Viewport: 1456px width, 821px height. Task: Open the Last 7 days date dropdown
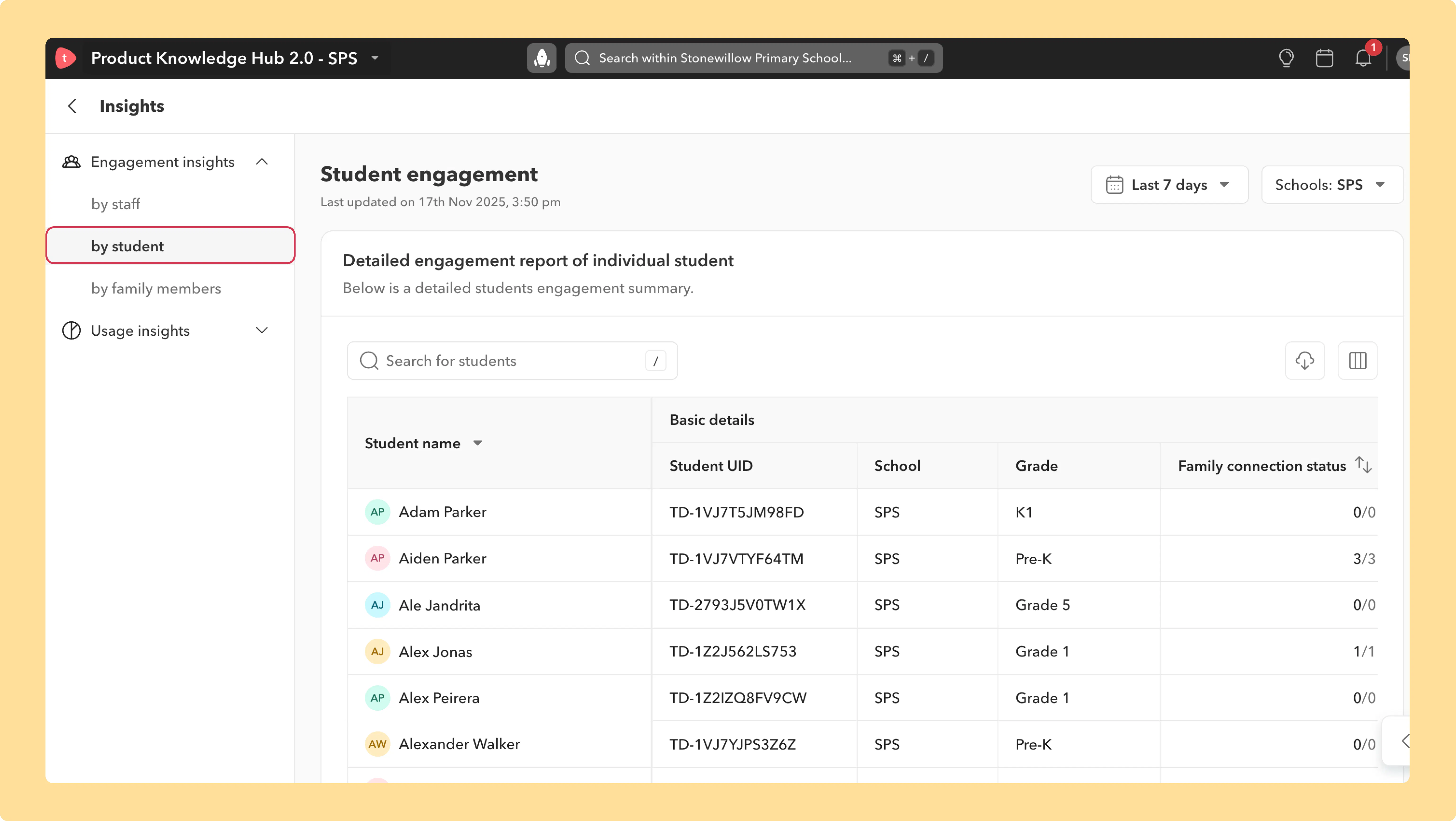coord(1169,185)
